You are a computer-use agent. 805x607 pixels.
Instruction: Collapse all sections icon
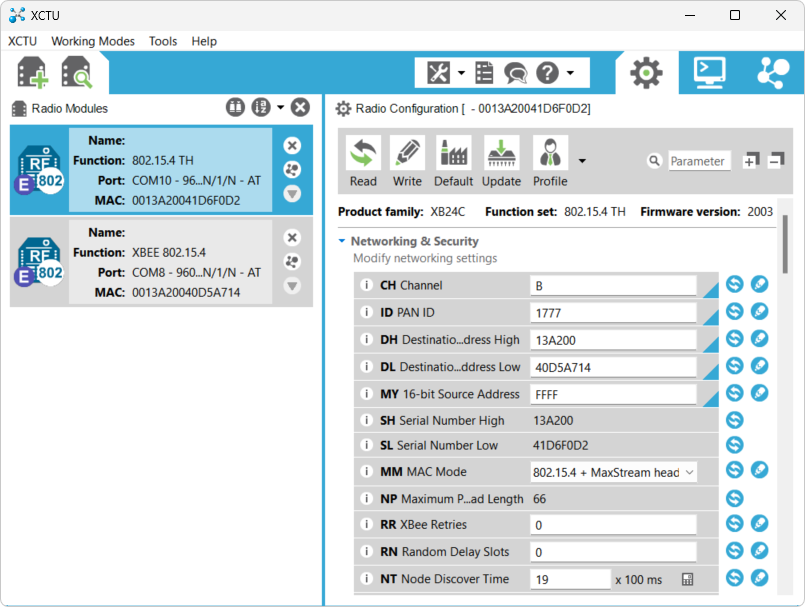[x=776, y=161]
